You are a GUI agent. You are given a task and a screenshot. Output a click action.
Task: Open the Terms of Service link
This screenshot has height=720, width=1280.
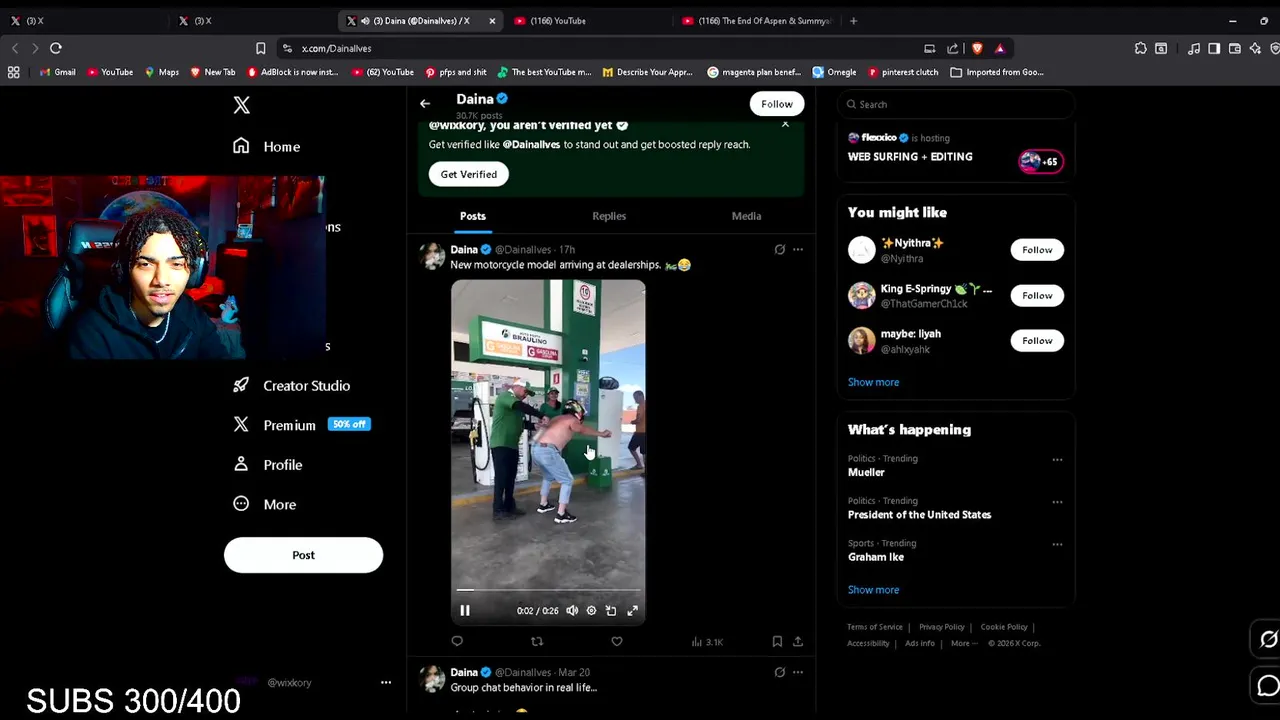[875, 627]
